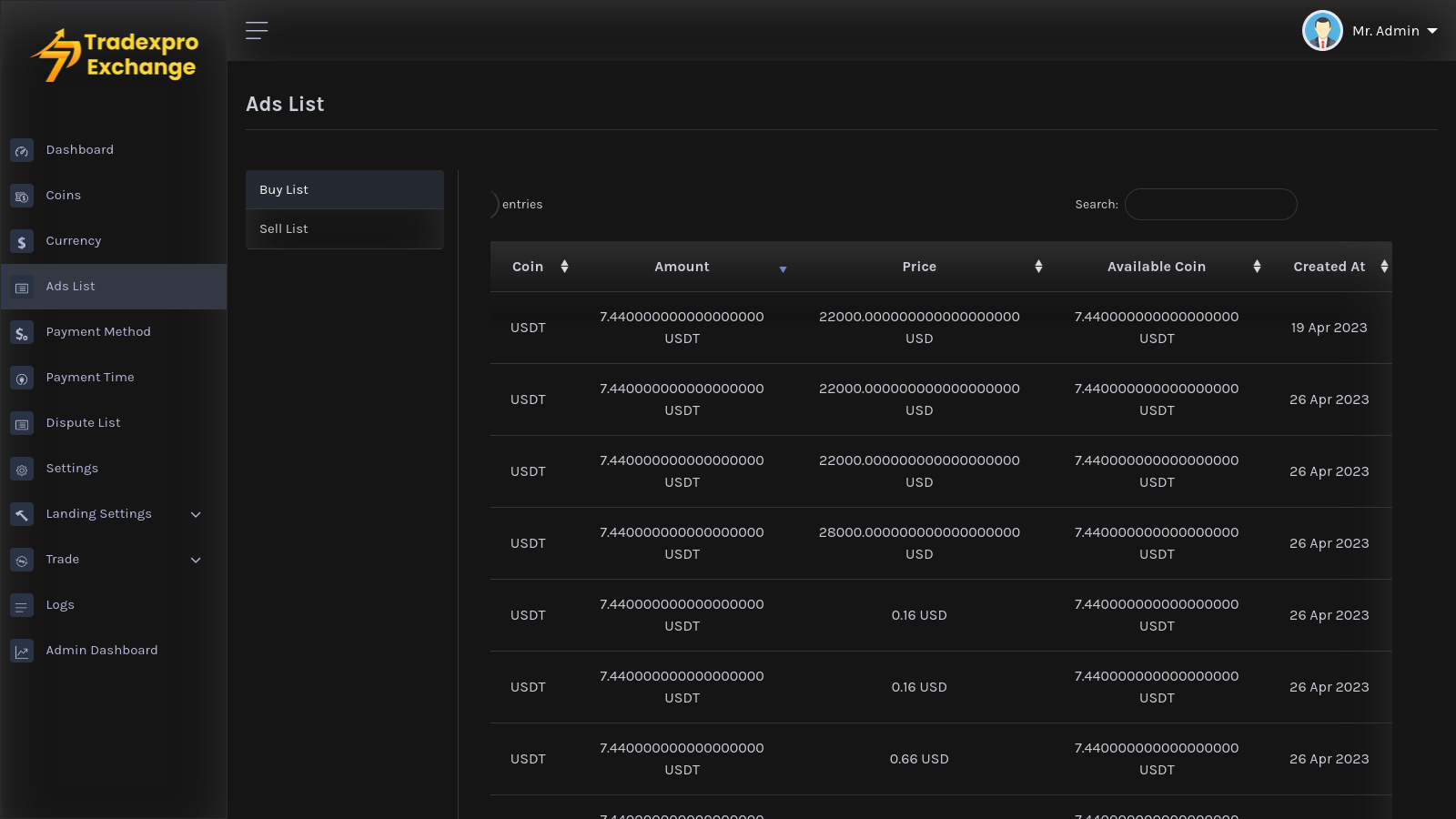
Task: Click the 19 Apr 2023 date cell
Action: (x=1330, y=328)
